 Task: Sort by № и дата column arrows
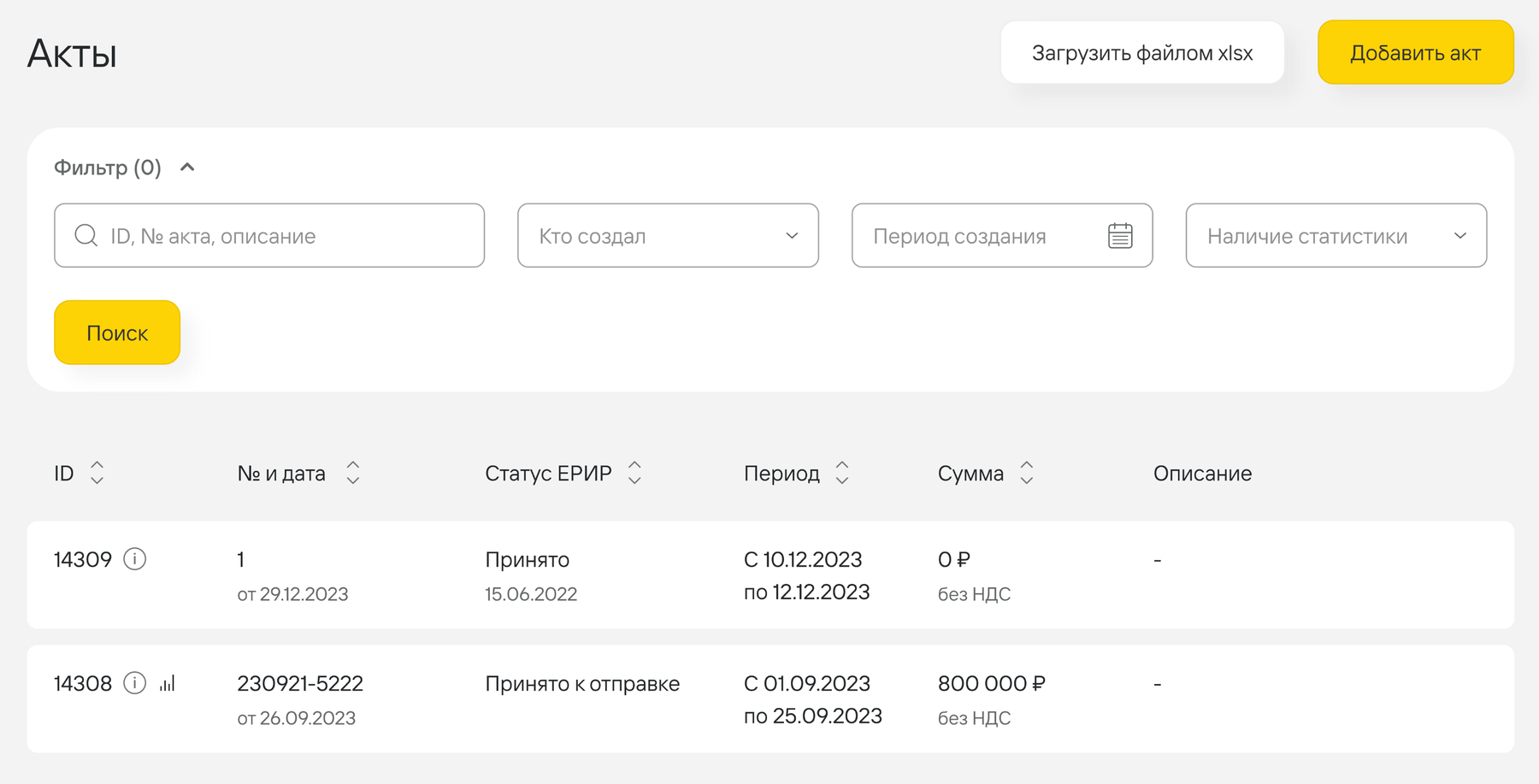(353, 473)
